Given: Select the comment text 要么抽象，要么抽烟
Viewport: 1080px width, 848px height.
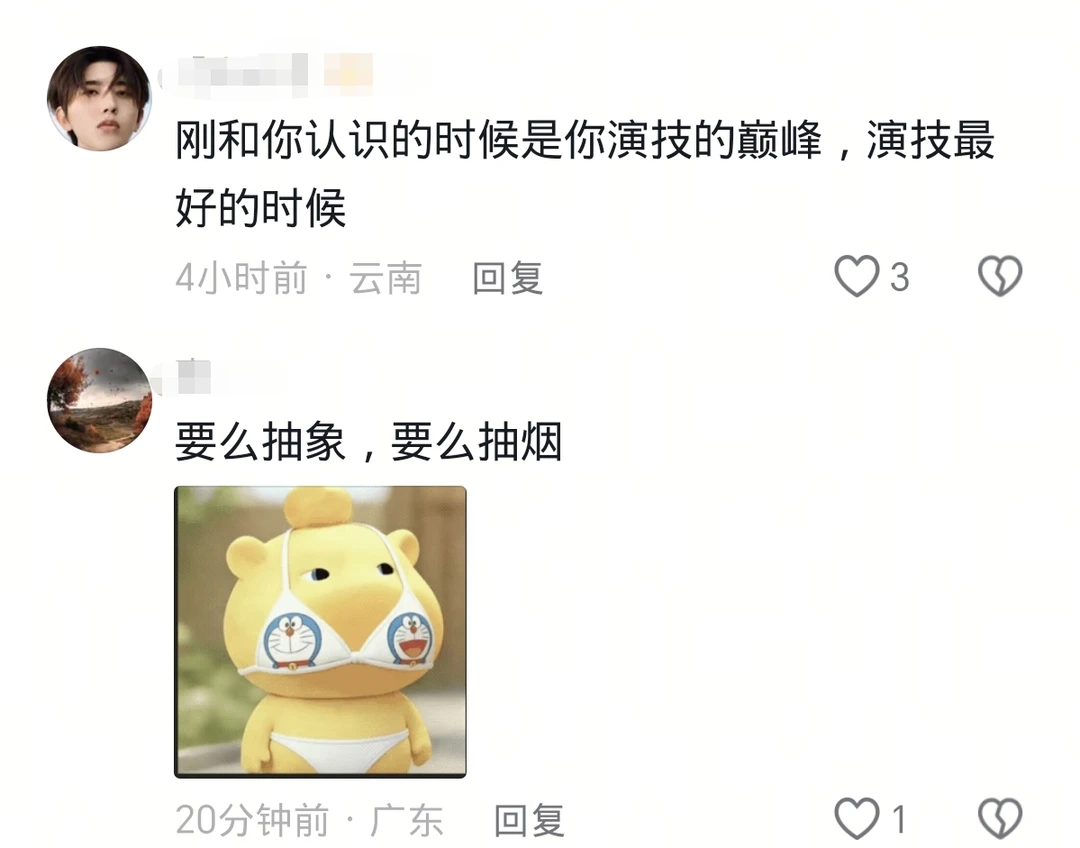Looking at the screenshot, I should (x=368, y=442).
